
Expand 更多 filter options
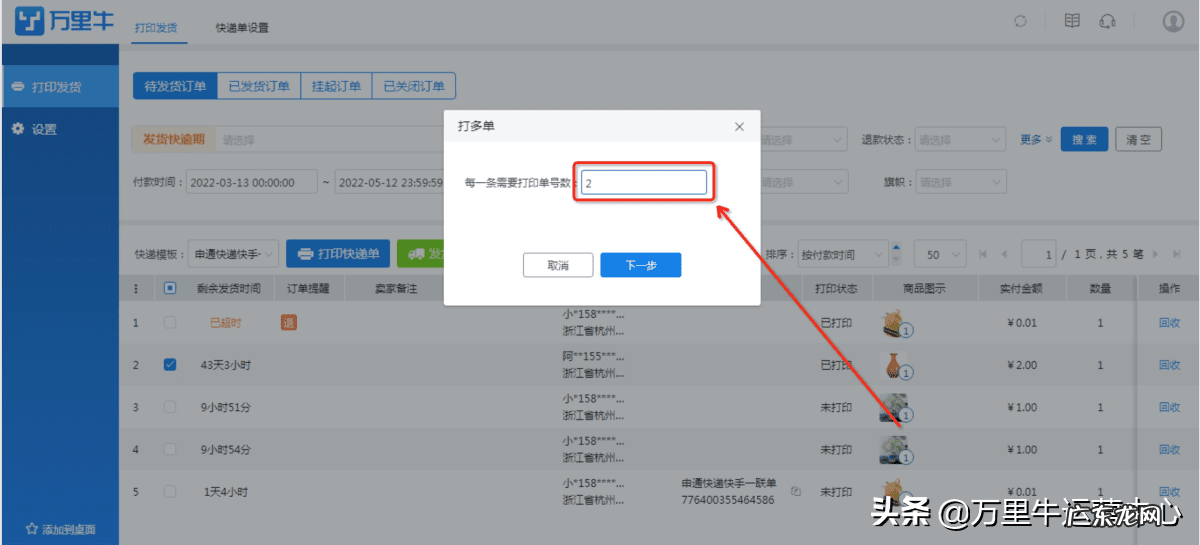tap(1036, 140)
